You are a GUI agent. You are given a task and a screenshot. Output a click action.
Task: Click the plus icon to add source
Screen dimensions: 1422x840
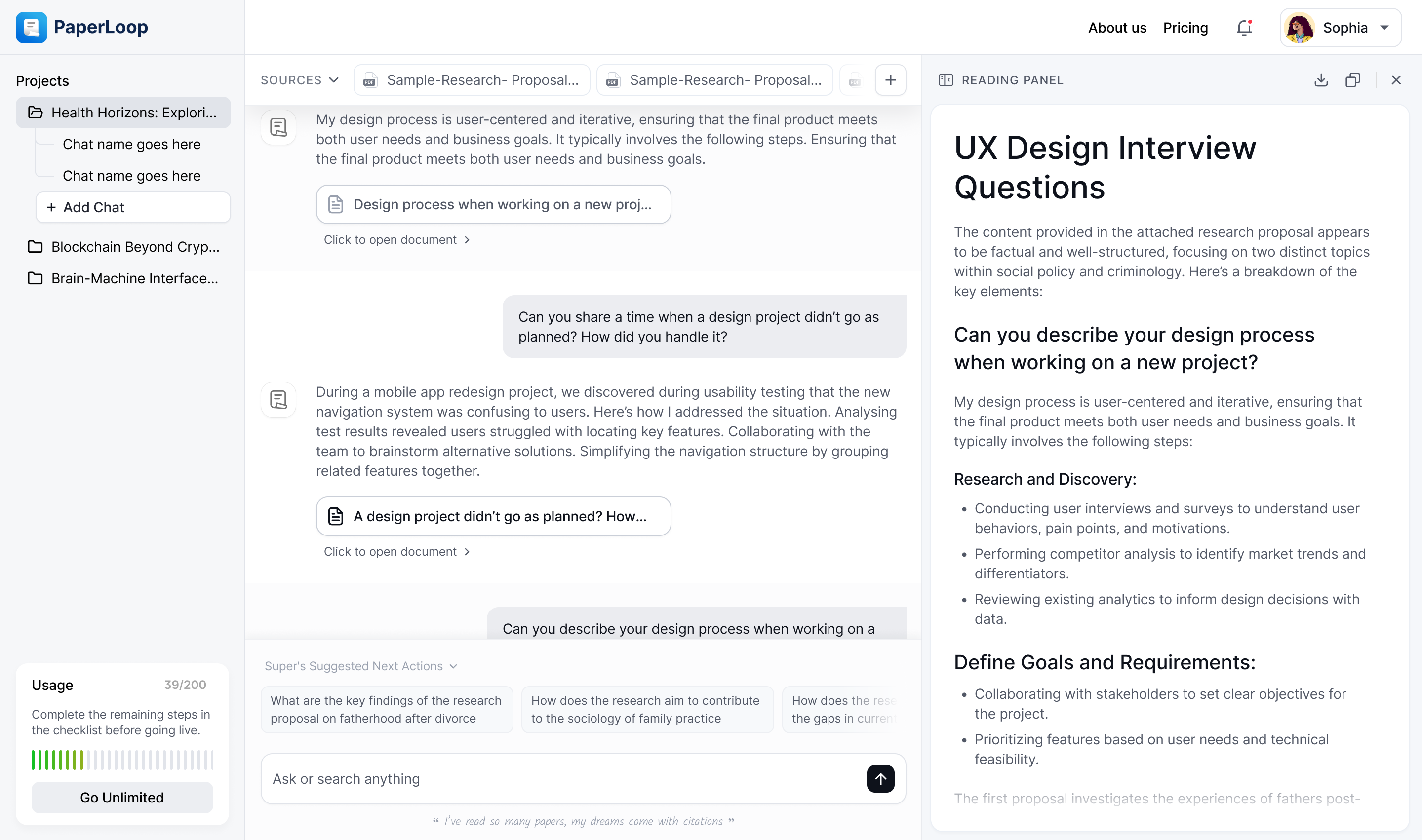tap(890, 80)
